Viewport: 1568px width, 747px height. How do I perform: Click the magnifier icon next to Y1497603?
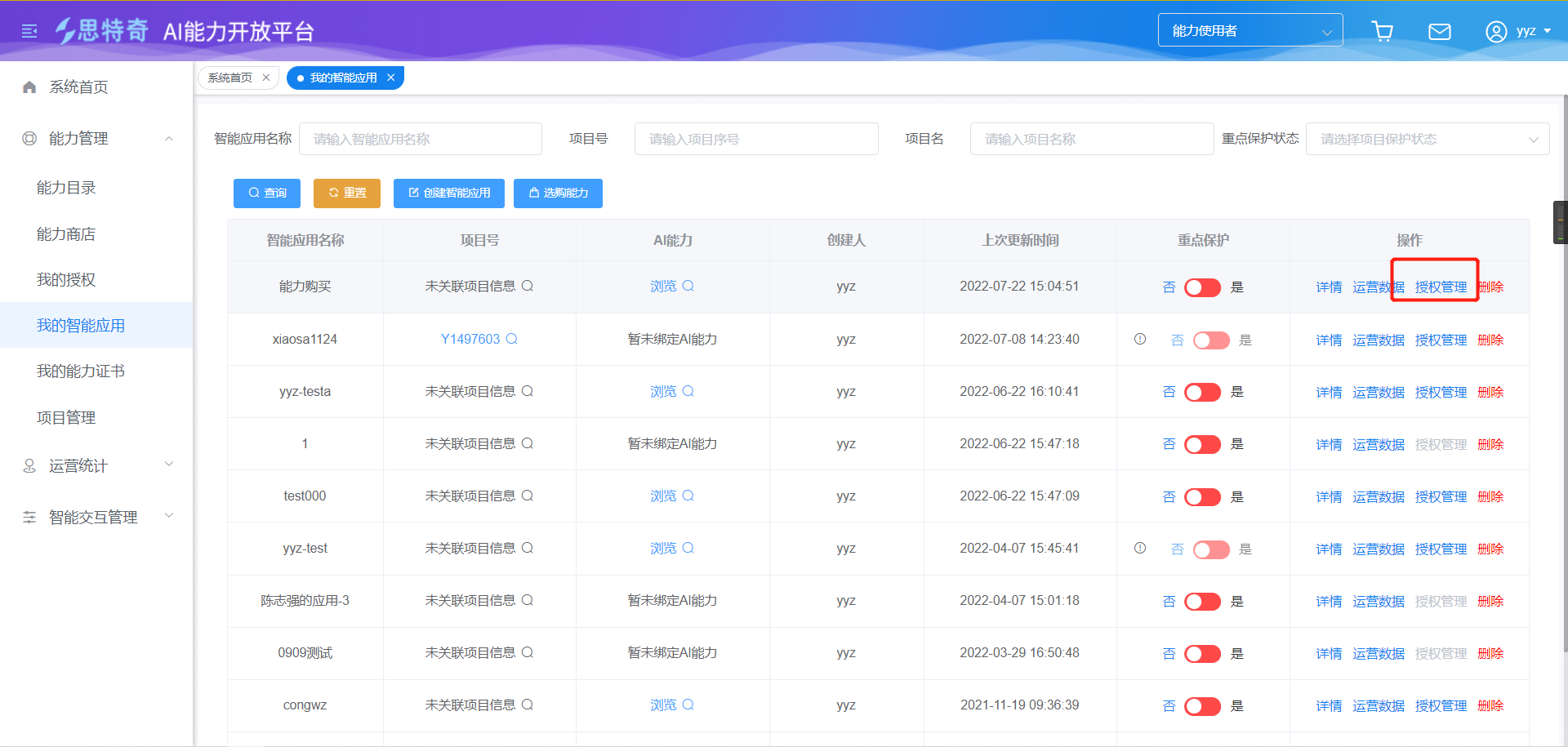[512, 339]
